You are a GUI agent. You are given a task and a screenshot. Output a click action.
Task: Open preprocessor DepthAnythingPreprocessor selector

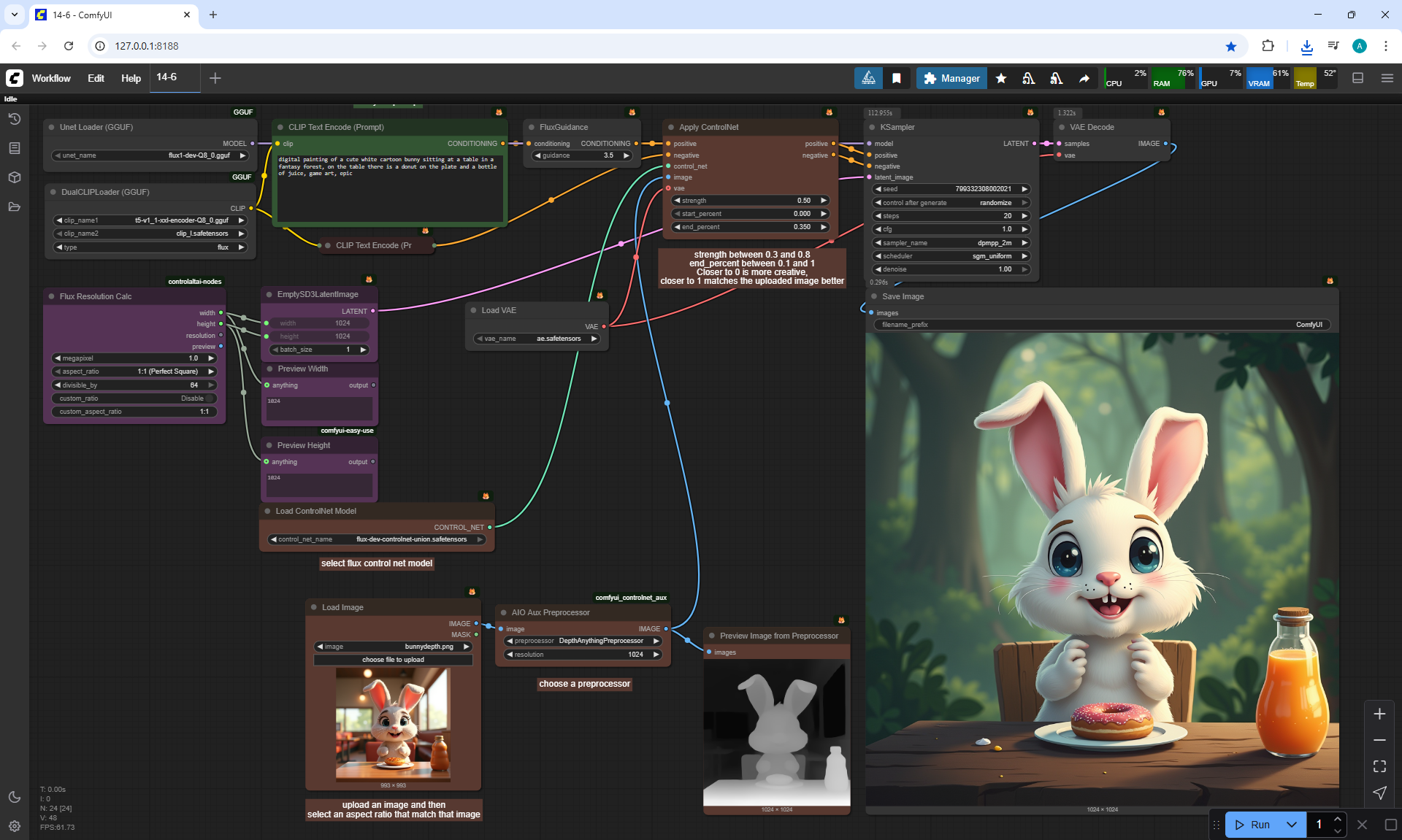click(583, 641)
